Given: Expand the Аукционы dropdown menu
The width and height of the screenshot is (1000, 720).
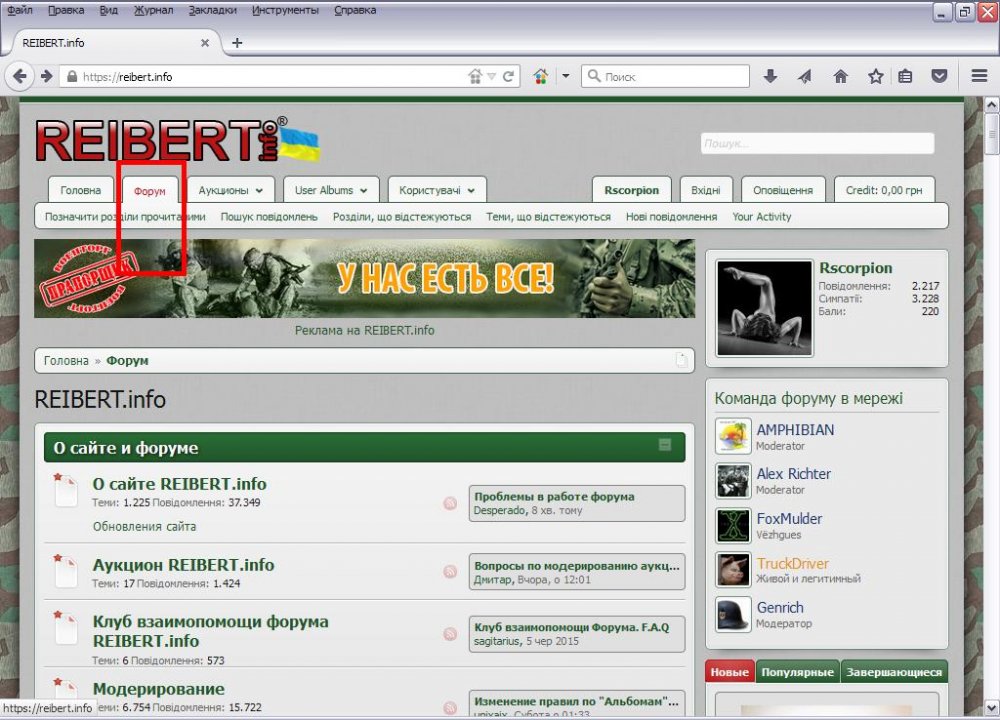Looking at the screenshot, I should coord(230,190).
